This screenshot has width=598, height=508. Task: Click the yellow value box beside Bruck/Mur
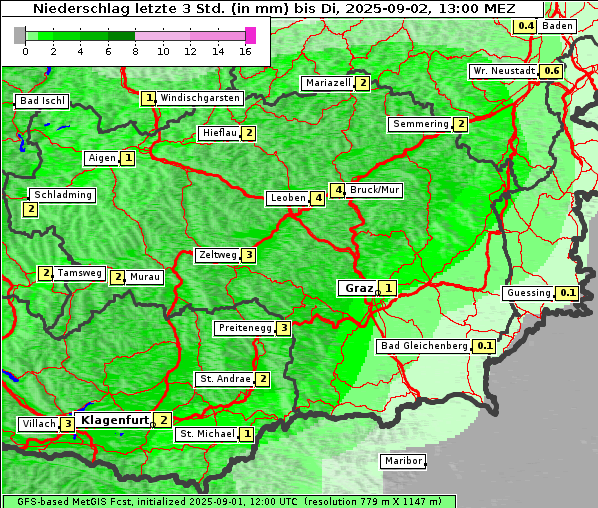coord(338,190)
